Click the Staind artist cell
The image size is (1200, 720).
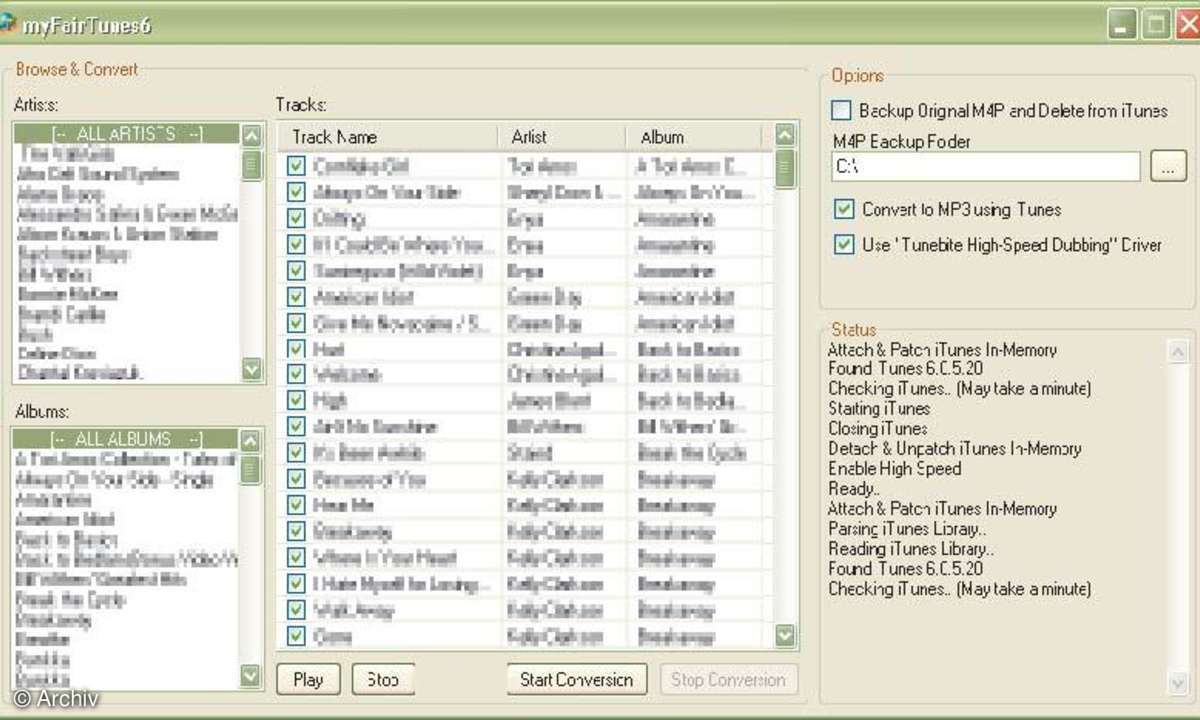click(530, 453)
